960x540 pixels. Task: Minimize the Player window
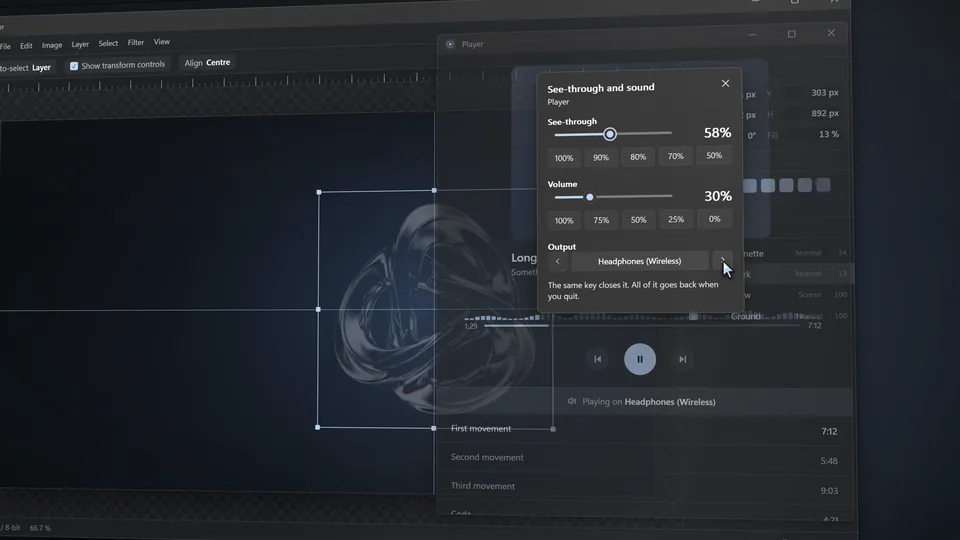(x=752, y=35)
